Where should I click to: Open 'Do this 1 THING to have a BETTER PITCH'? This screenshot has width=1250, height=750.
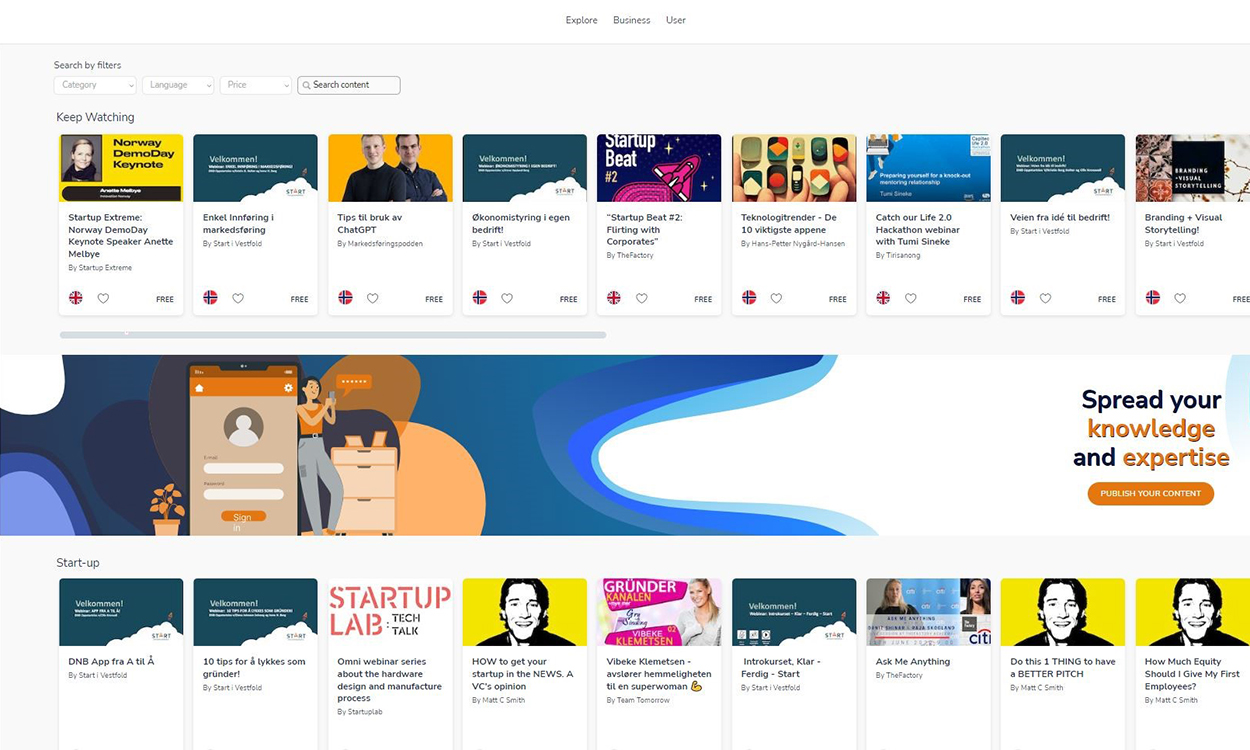point(1062,667)
